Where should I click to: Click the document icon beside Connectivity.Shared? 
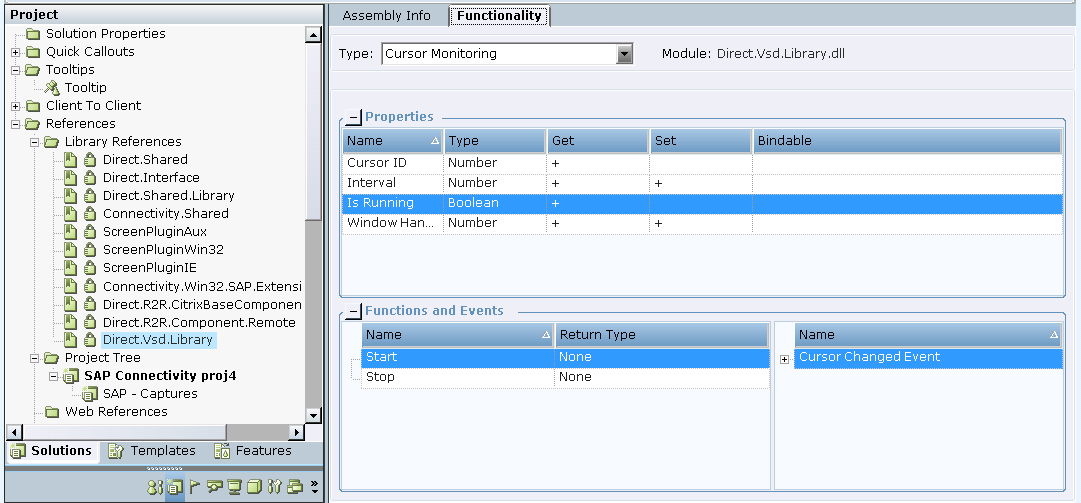(70, 214)
